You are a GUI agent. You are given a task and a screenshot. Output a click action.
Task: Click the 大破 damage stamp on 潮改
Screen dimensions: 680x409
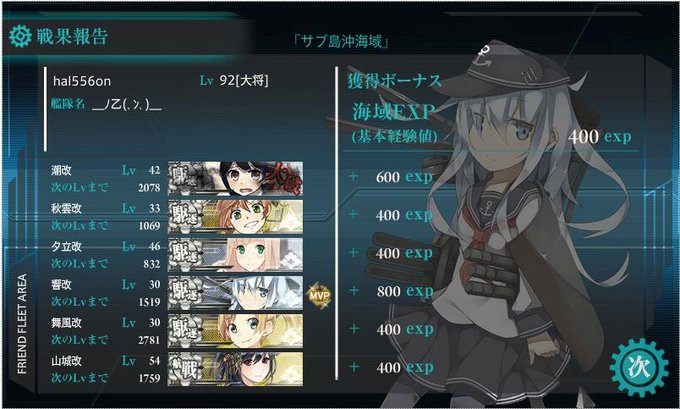283,178
